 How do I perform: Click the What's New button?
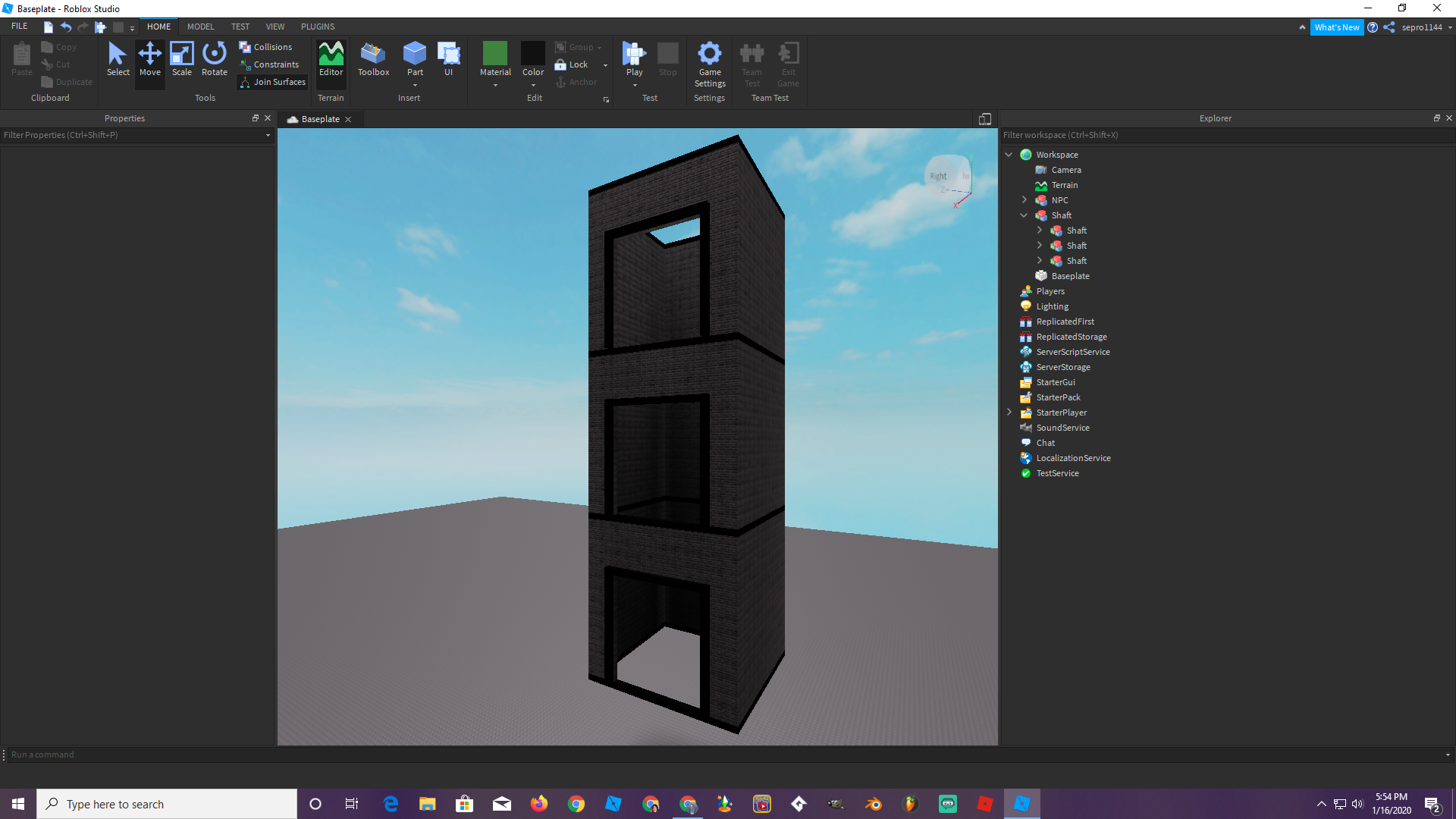coord(1336,27)
